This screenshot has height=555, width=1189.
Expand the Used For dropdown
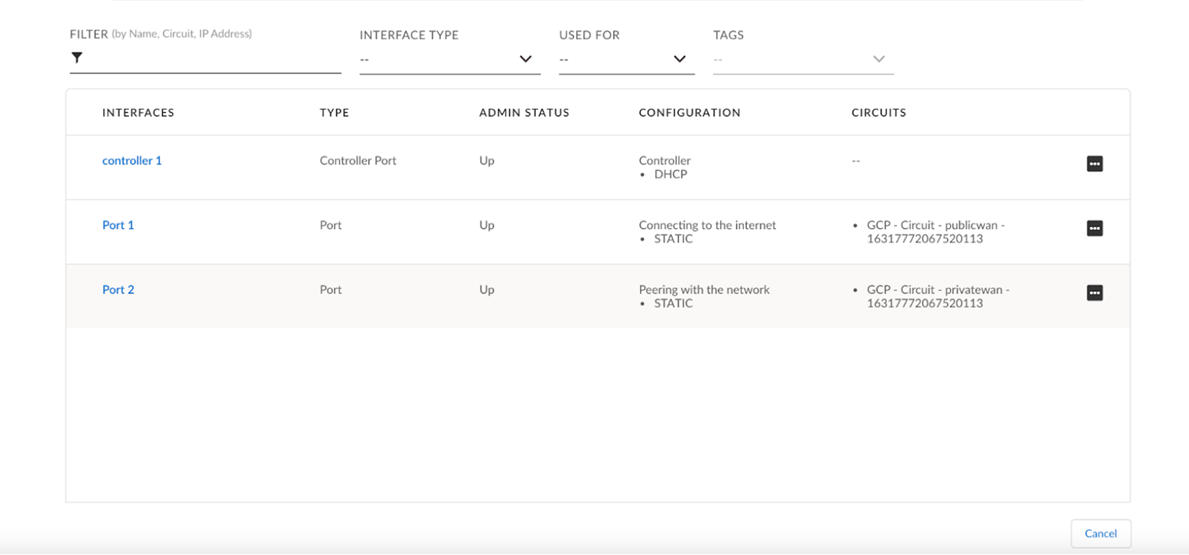(x=626, y=59)
